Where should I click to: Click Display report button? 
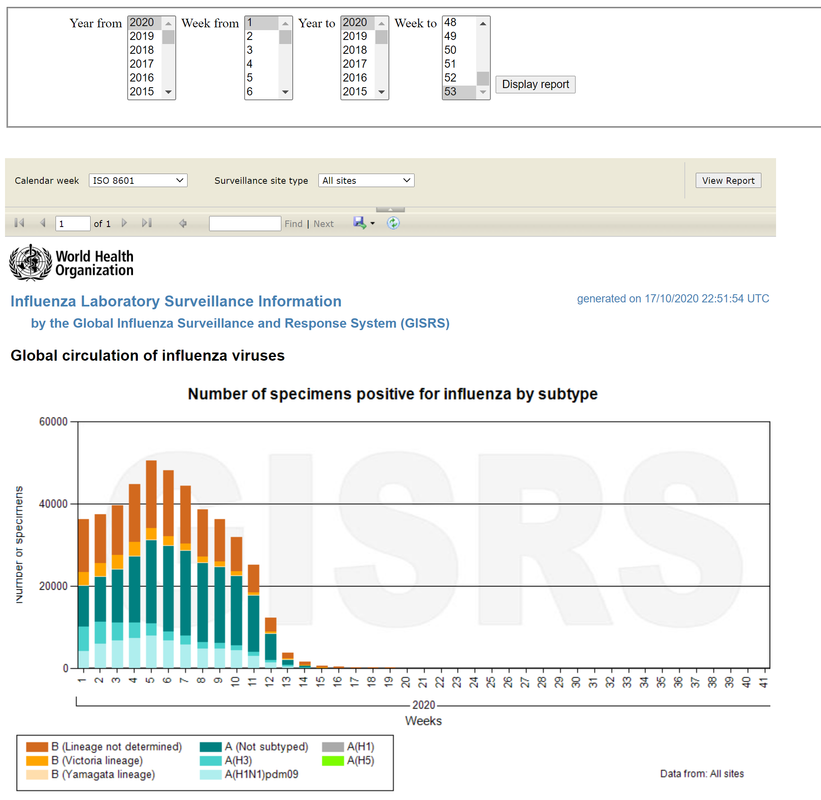pos(536,84)
